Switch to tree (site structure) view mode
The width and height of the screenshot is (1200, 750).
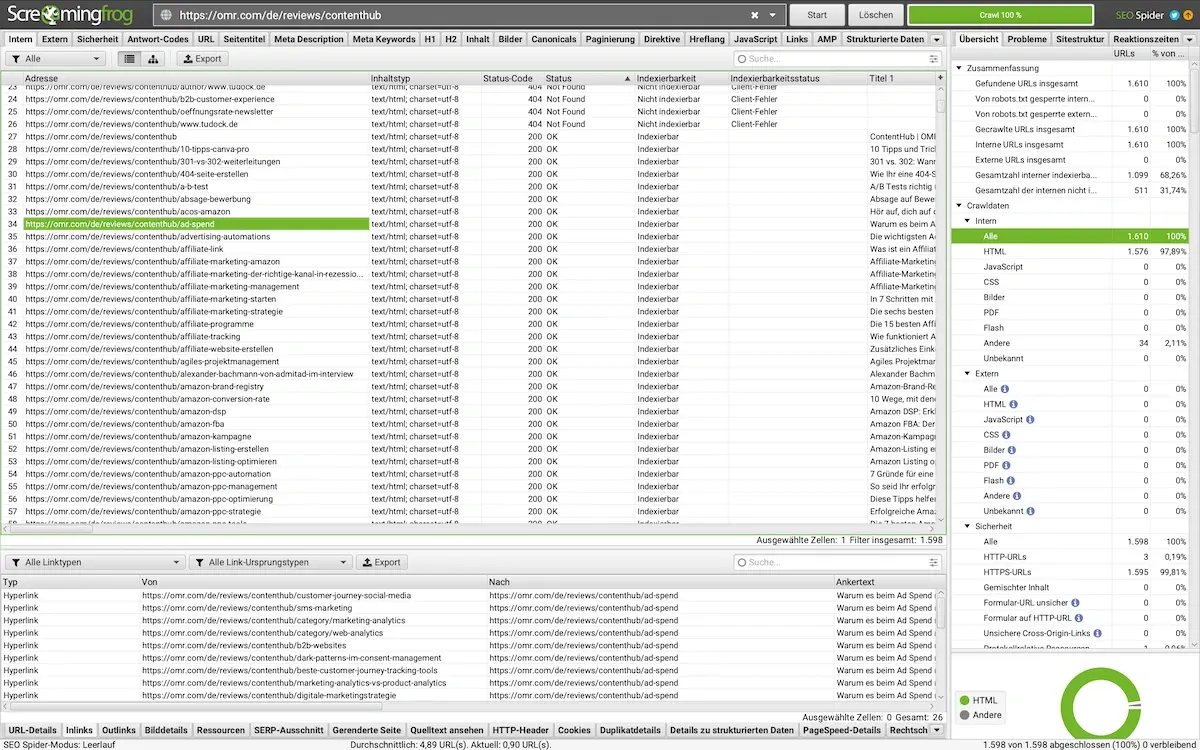153,59
